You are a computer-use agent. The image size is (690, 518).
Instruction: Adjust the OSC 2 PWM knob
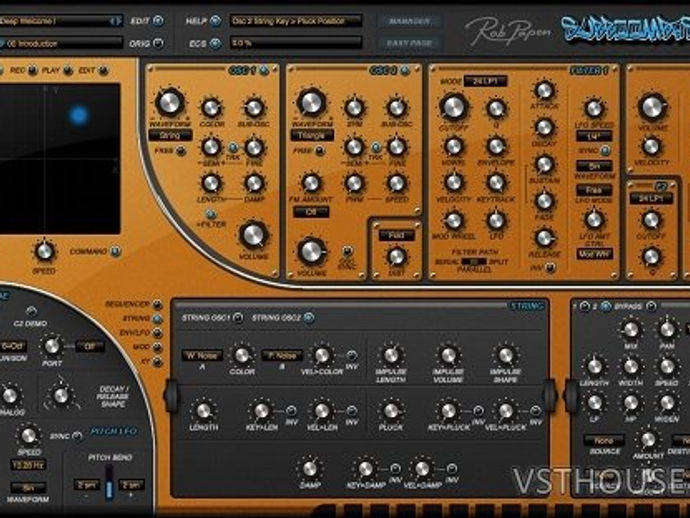[x=354, y=183]
